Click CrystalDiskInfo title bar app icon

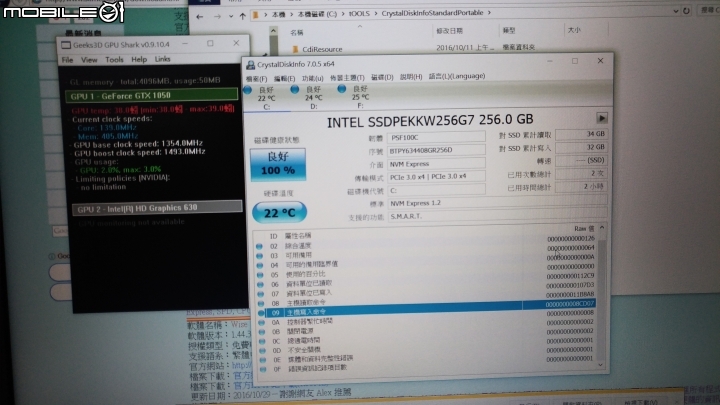[x=250, y=65]
